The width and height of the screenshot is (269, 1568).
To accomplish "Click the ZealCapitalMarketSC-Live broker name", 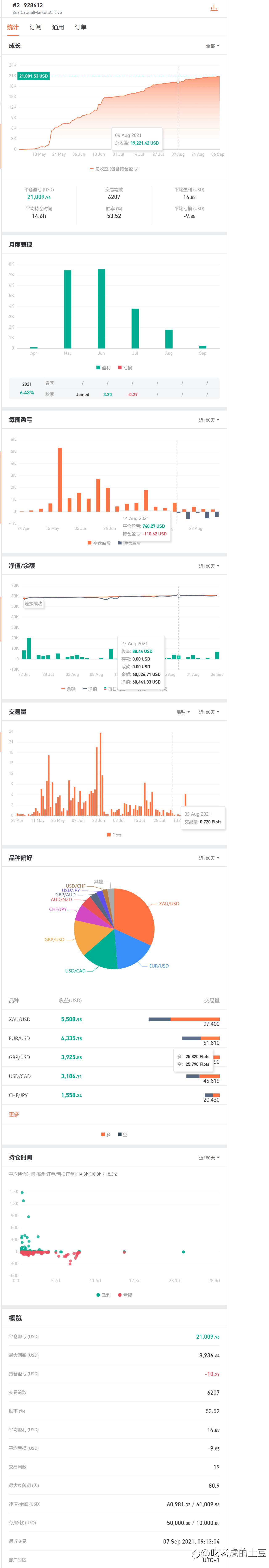I will tap(37, 12).
